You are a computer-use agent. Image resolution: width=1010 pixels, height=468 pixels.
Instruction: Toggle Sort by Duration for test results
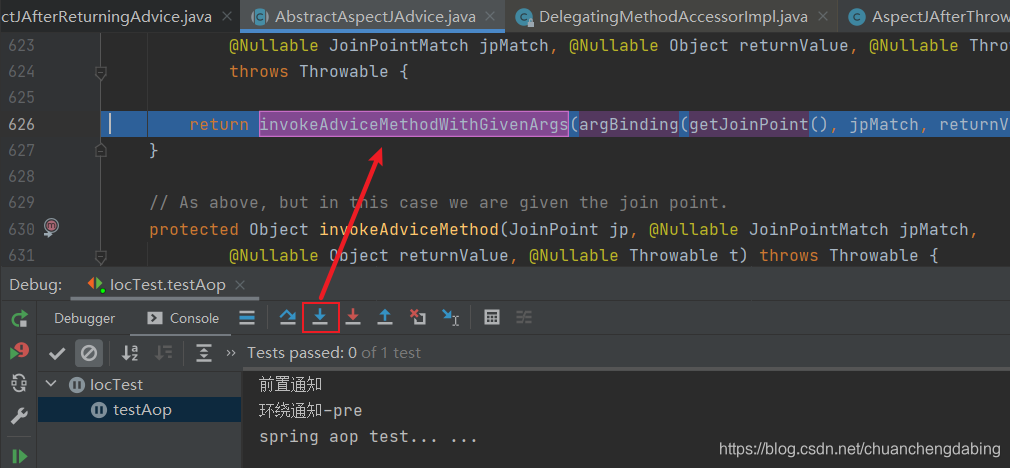164,353
